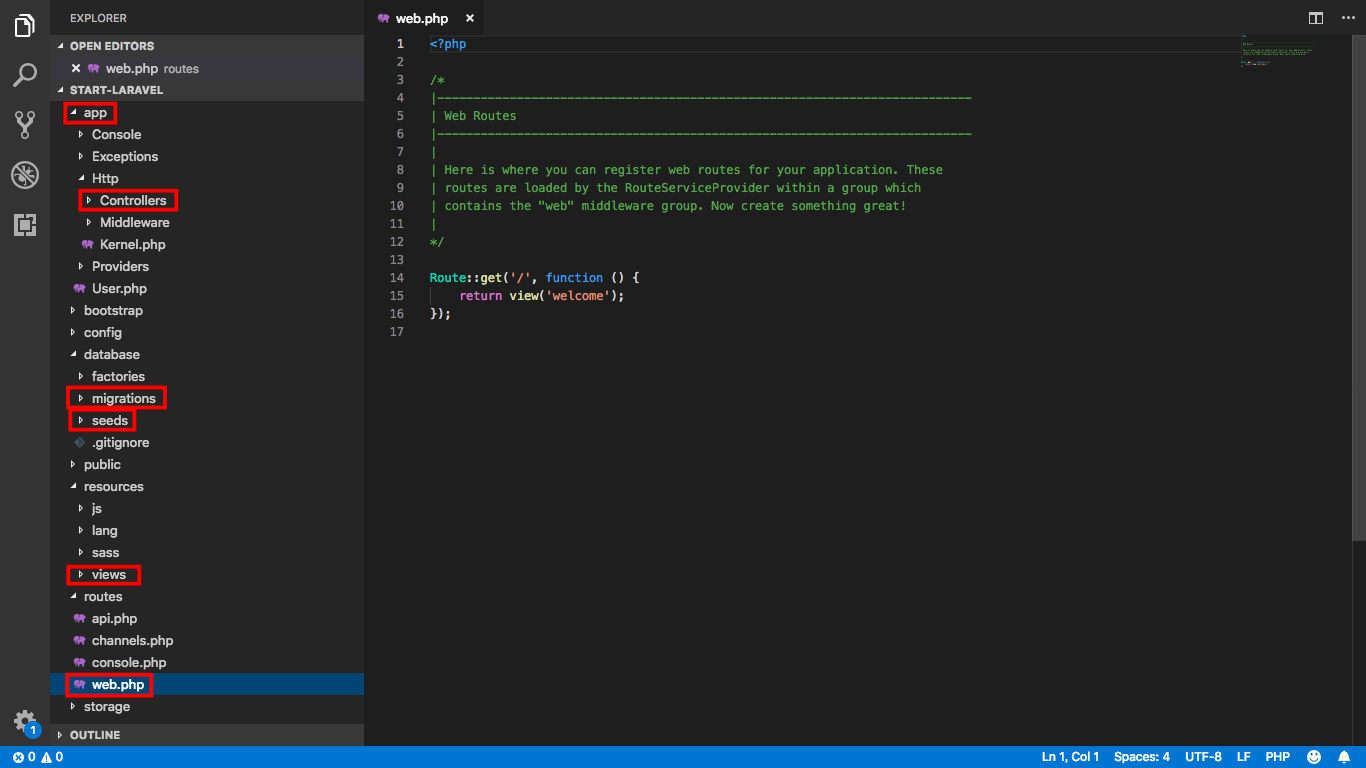Click the Manage gear icon
The image size is (1366, 768).
tap(25, 721)
